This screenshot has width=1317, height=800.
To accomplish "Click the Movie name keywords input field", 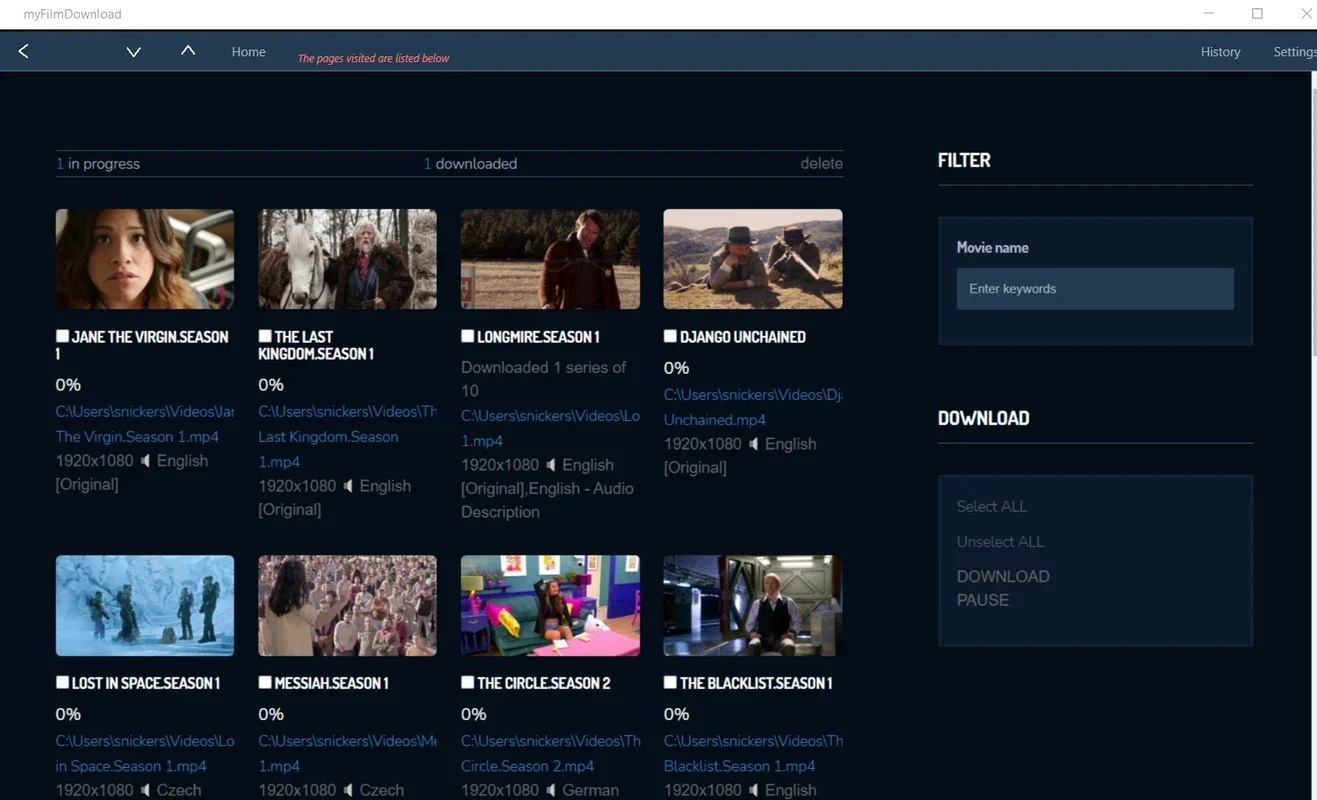I will point(1095,289).
